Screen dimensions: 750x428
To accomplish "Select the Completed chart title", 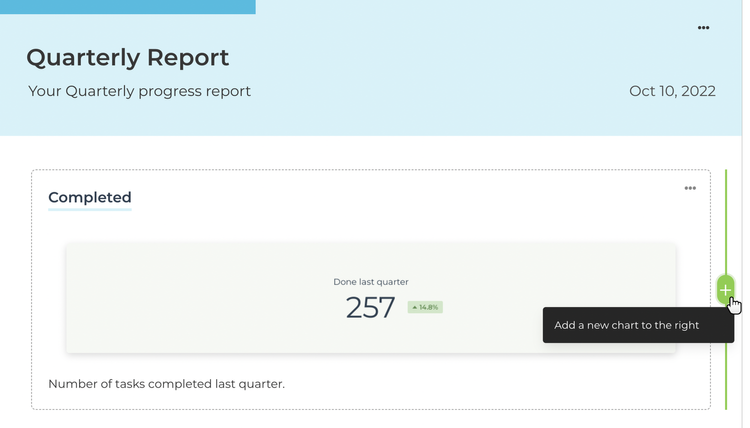I will 89,197.
